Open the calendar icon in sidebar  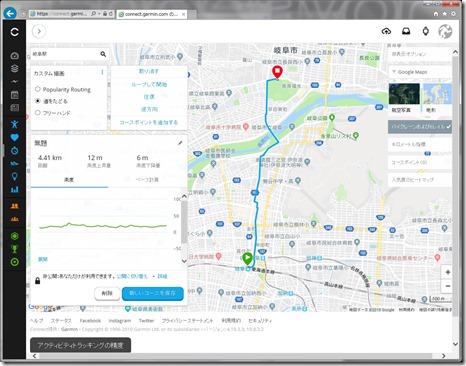(x=14, y=95)
